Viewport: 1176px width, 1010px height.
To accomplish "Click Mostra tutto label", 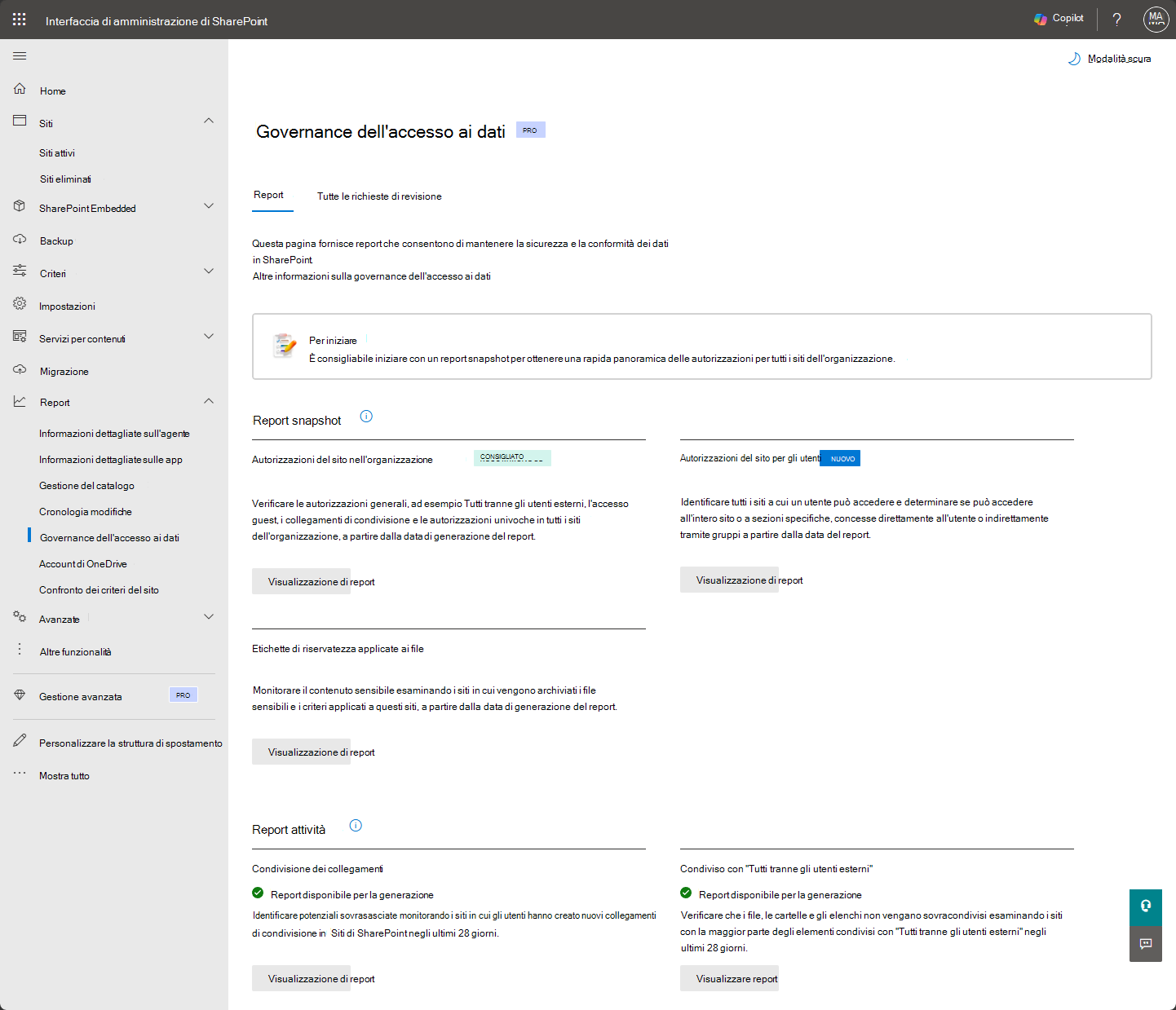I will coord(64,776).
